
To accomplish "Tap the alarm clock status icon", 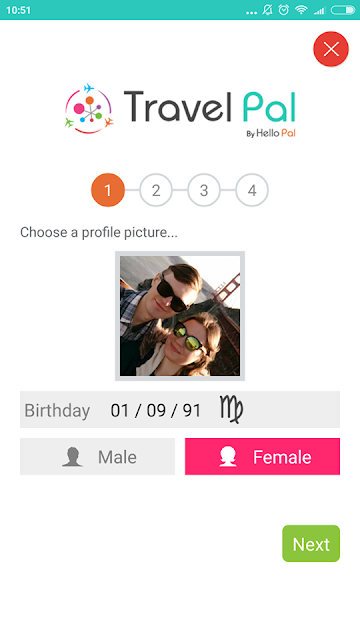I will point(284,10).
